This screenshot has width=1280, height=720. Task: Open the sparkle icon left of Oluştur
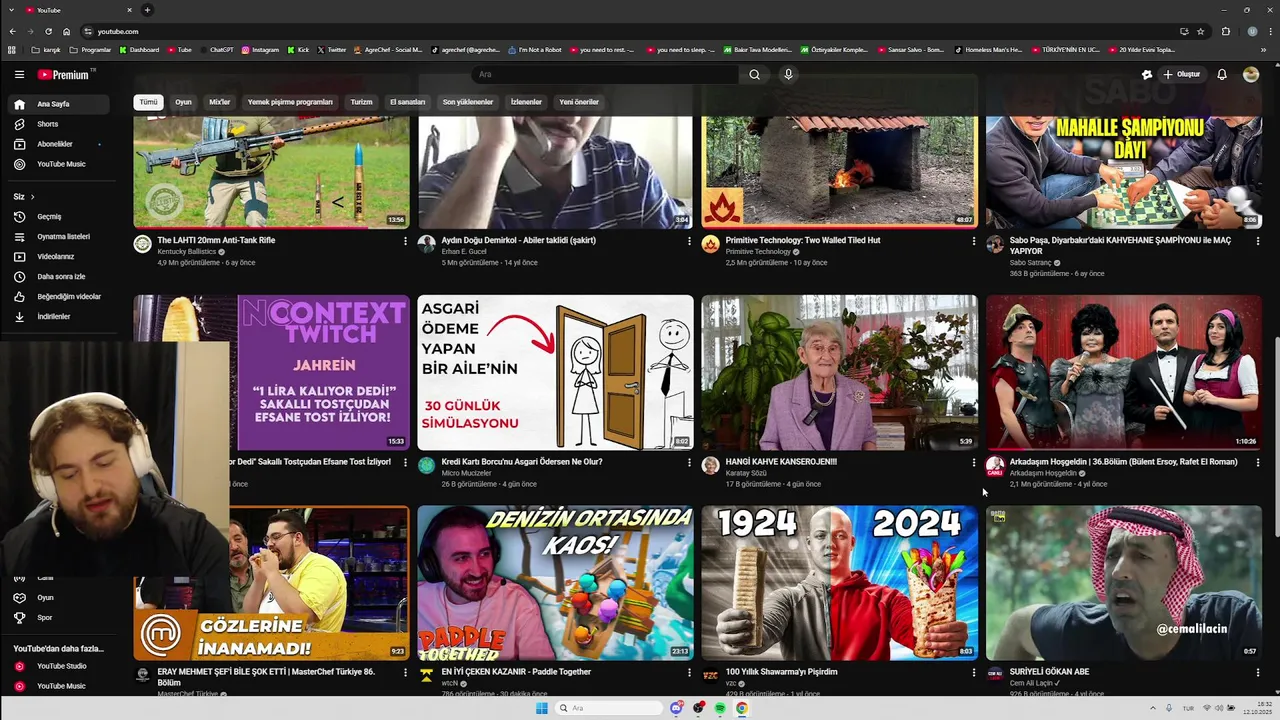1147,74
